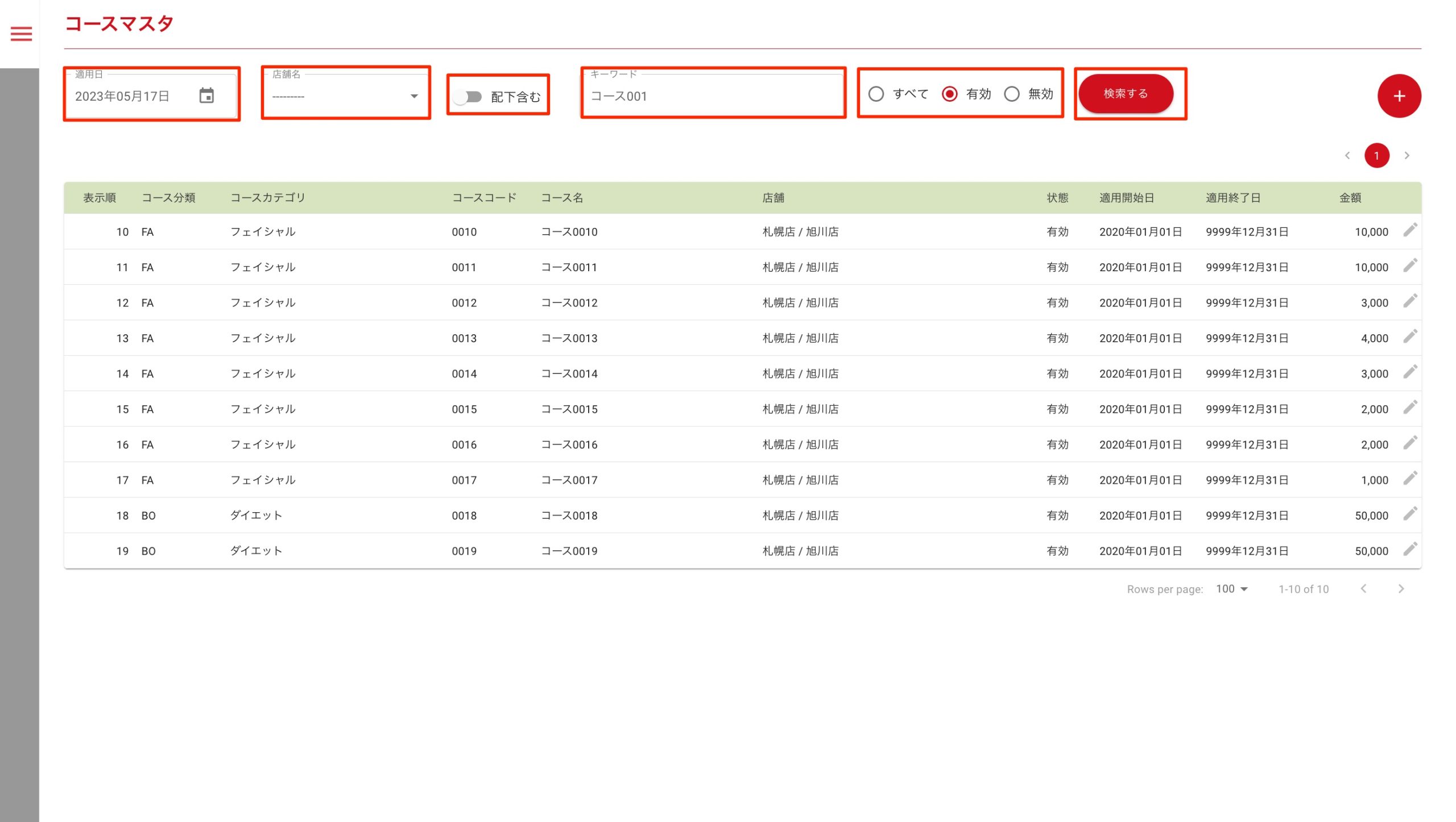Click bottom pagination next arrow

pyautogui.click(x=1401, y=589)
